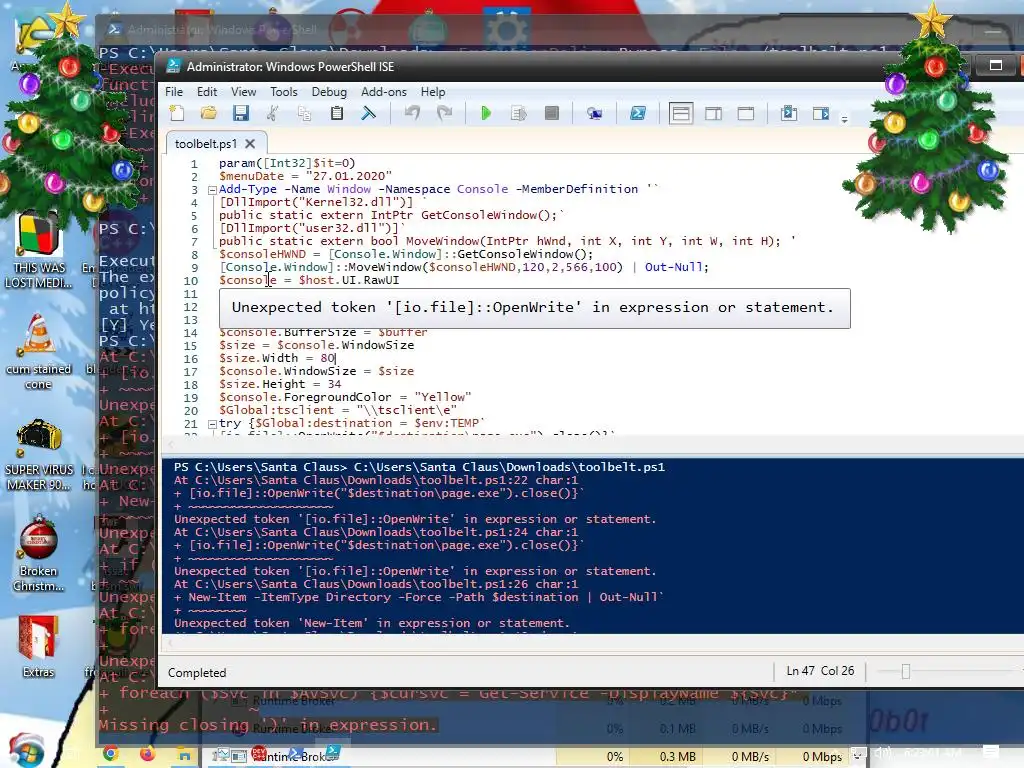Click console error line 'toolbelt.ps1:22 char:1'
Image resolution: width=1024 pixels, height=768 pixels.
(x=376, y=480)
